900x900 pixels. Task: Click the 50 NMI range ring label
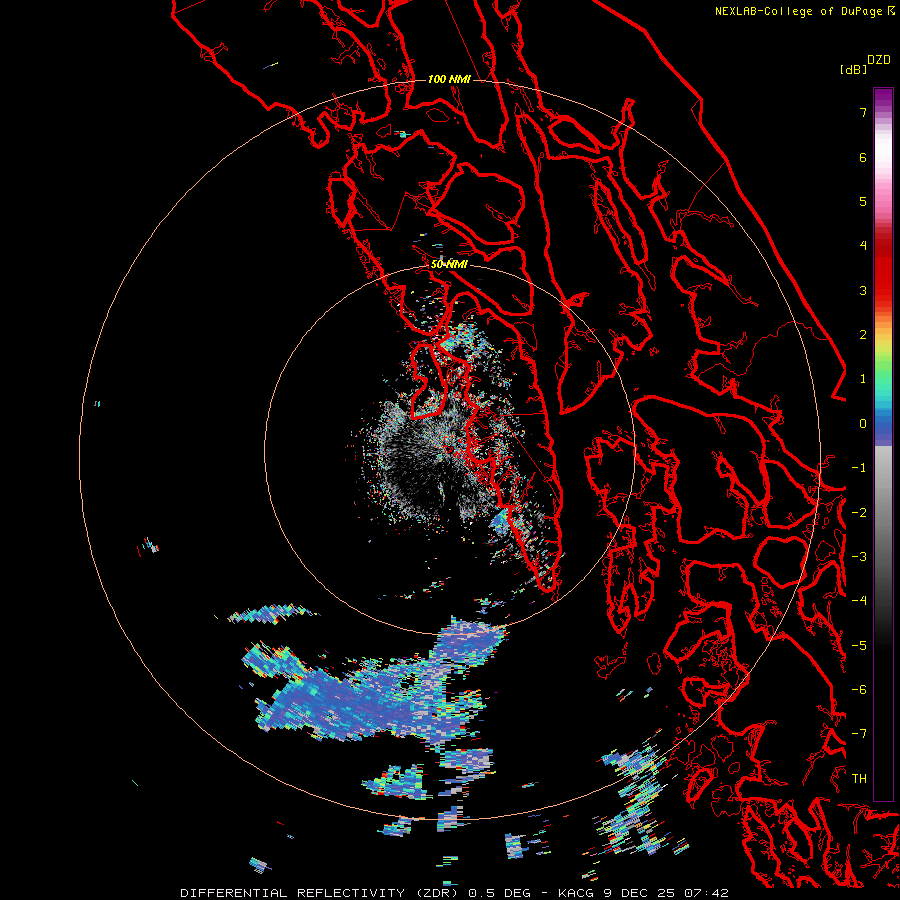pos(449,265)
